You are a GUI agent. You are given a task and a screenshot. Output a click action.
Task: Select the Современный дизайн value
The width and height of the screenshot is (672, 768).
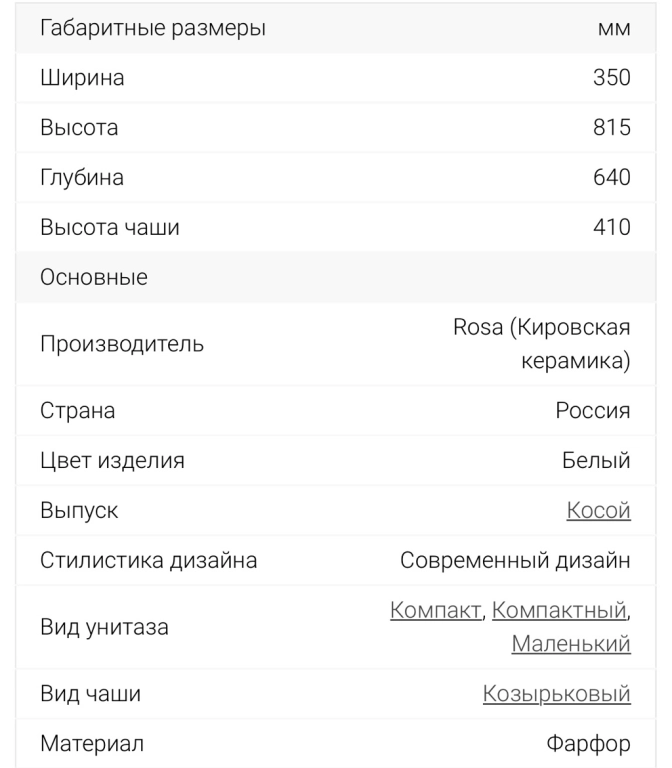515,561
